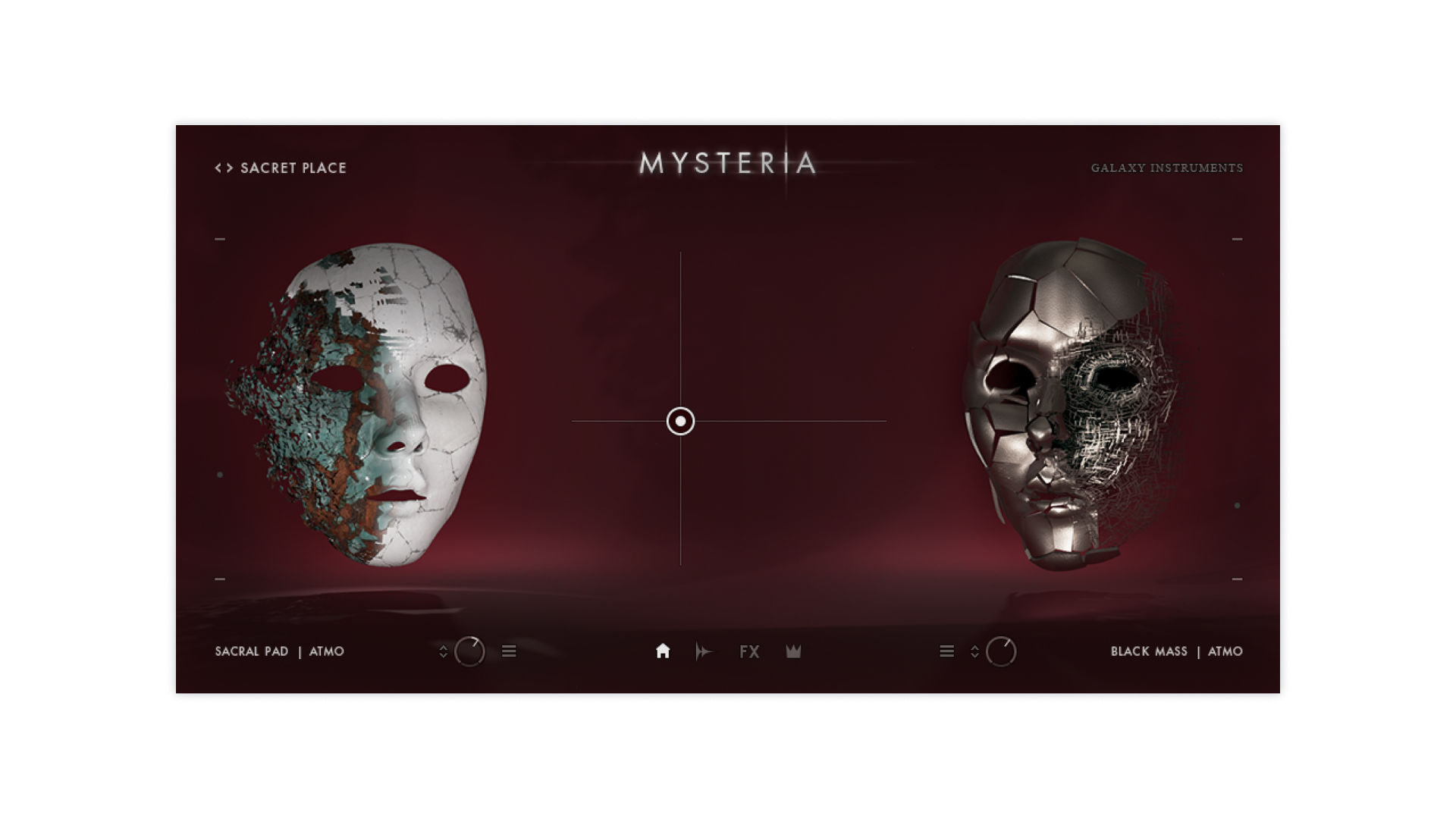Open BLACK MASS layer sound selector
Screen dimensions: 1456x819
[1148, 651]
